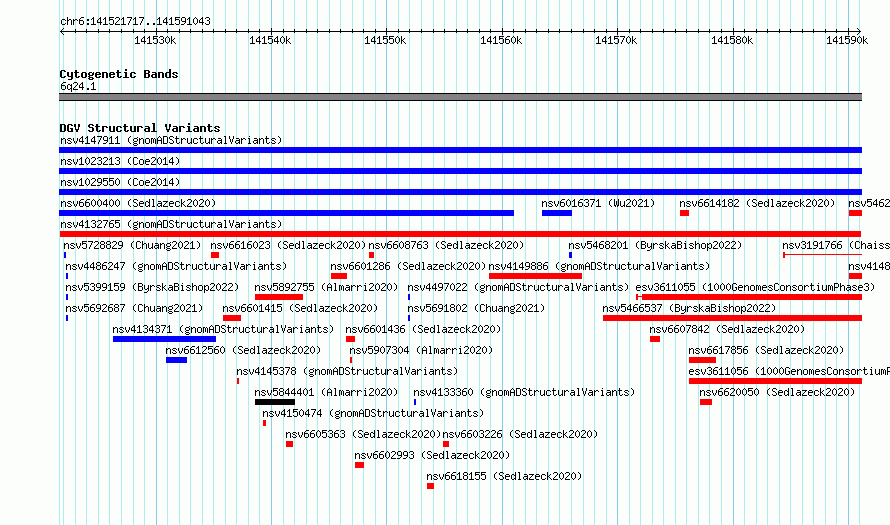Select the blue bar under nsv4134371
The height and width of the screenshot is (525, 890).
[164, 339]
